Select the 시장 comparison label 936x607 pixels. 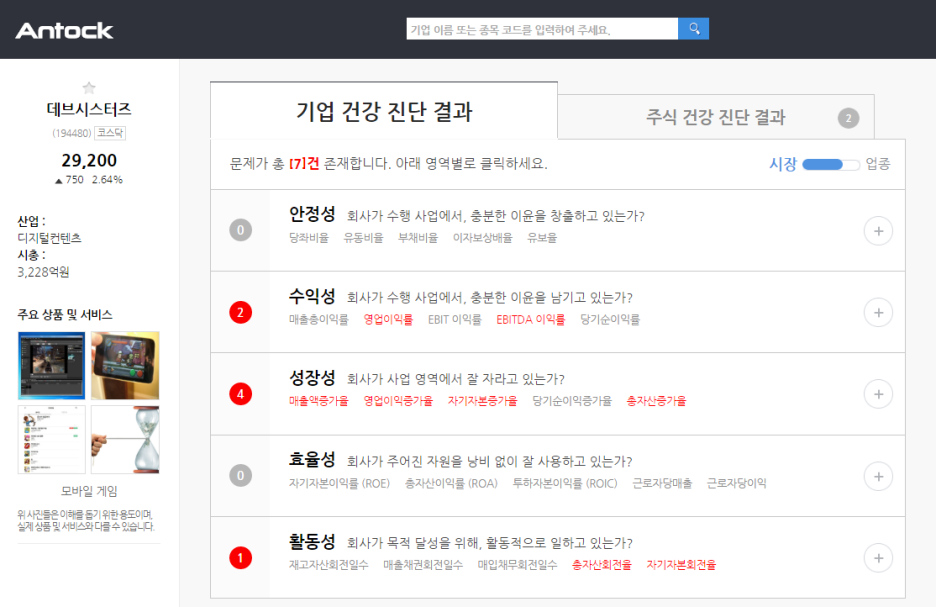click(x=783, y=164)
